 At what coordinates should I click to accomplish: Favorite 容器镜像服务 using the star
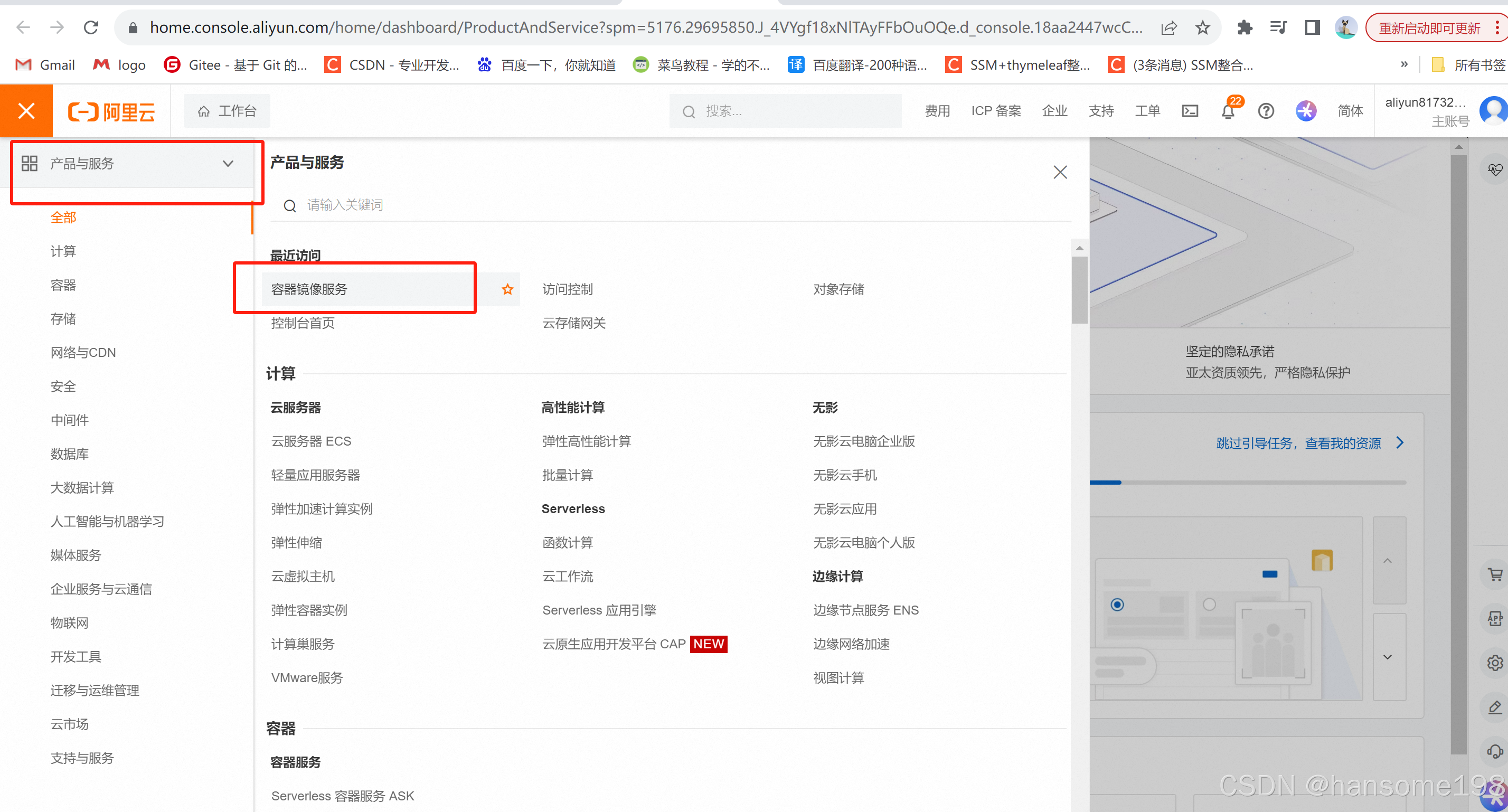coord(506,289)
